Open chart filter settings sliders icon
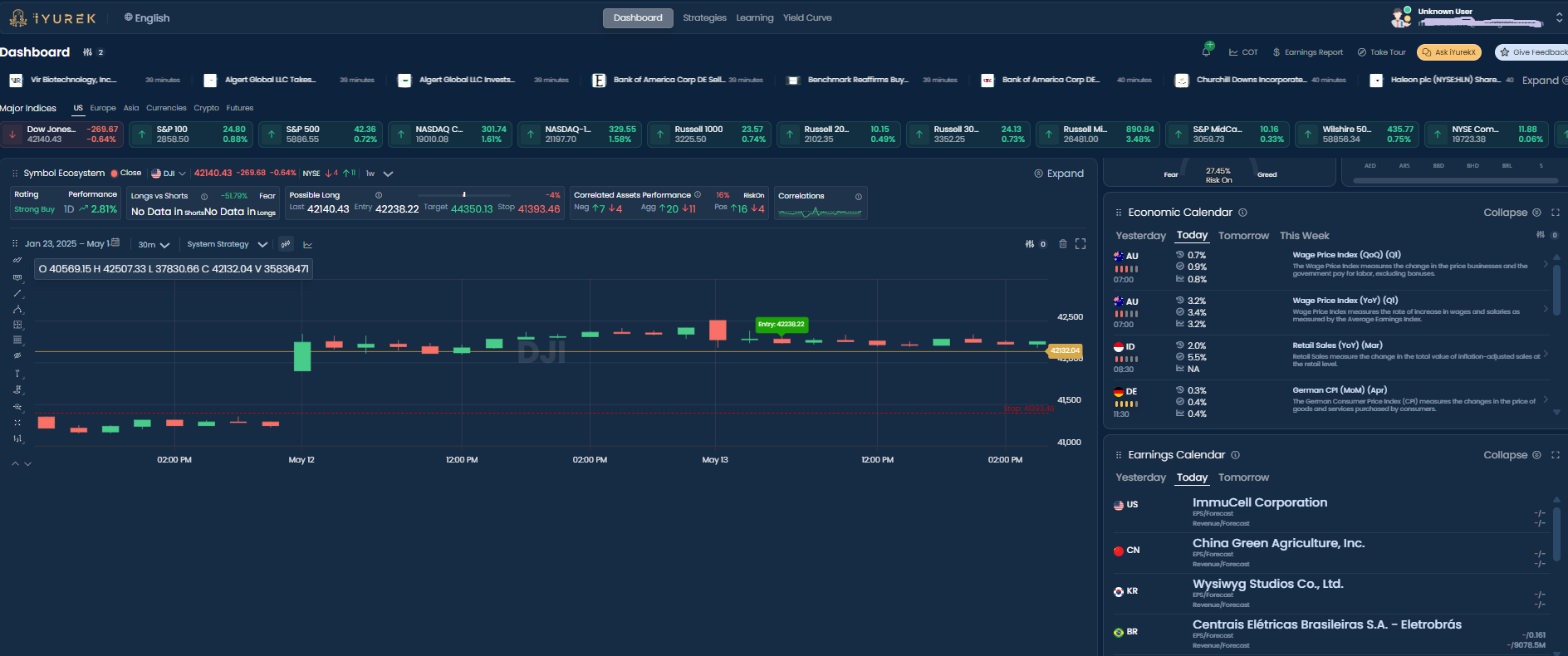The width and height of the screenshot is (1568, 656). [x=1030, y=244]
